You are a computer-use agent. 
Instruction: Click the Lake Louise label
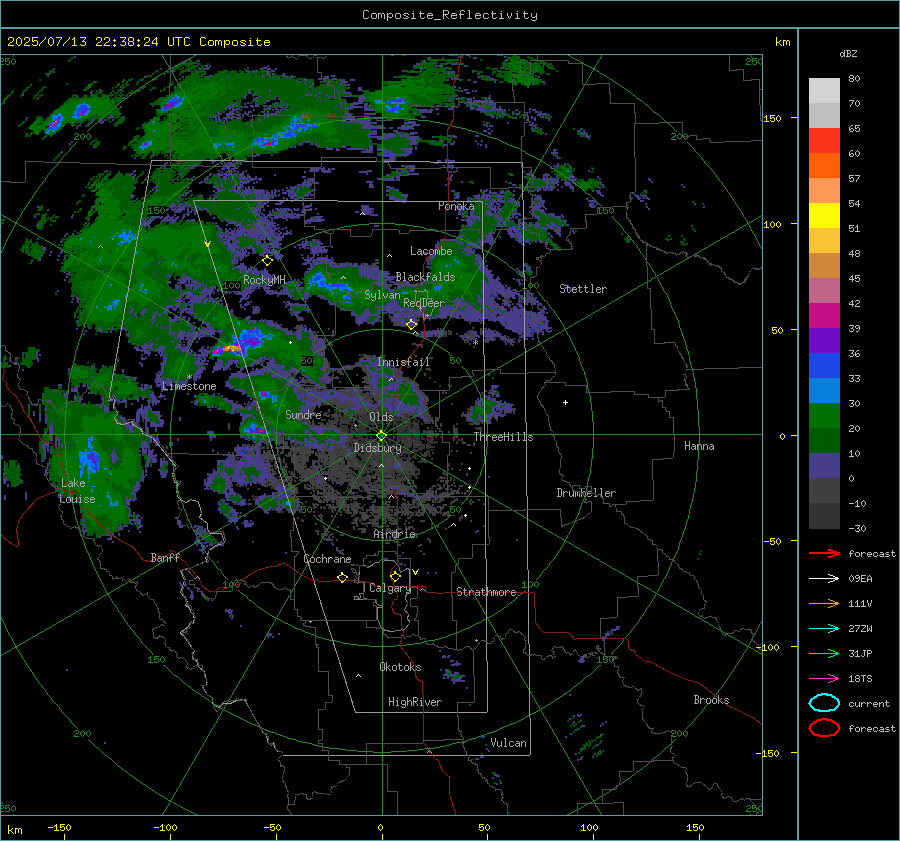77,491
